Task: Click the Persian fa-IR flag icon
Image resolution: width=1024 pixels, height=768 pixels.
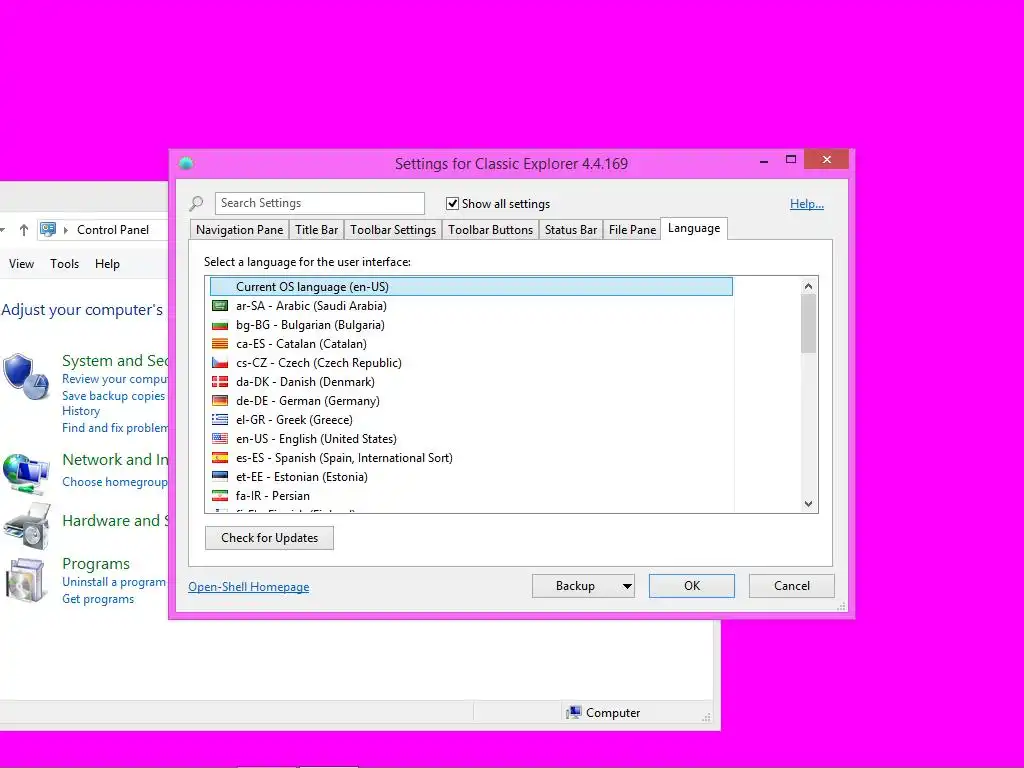Action: pyautogui.click(x=220, y=495)
